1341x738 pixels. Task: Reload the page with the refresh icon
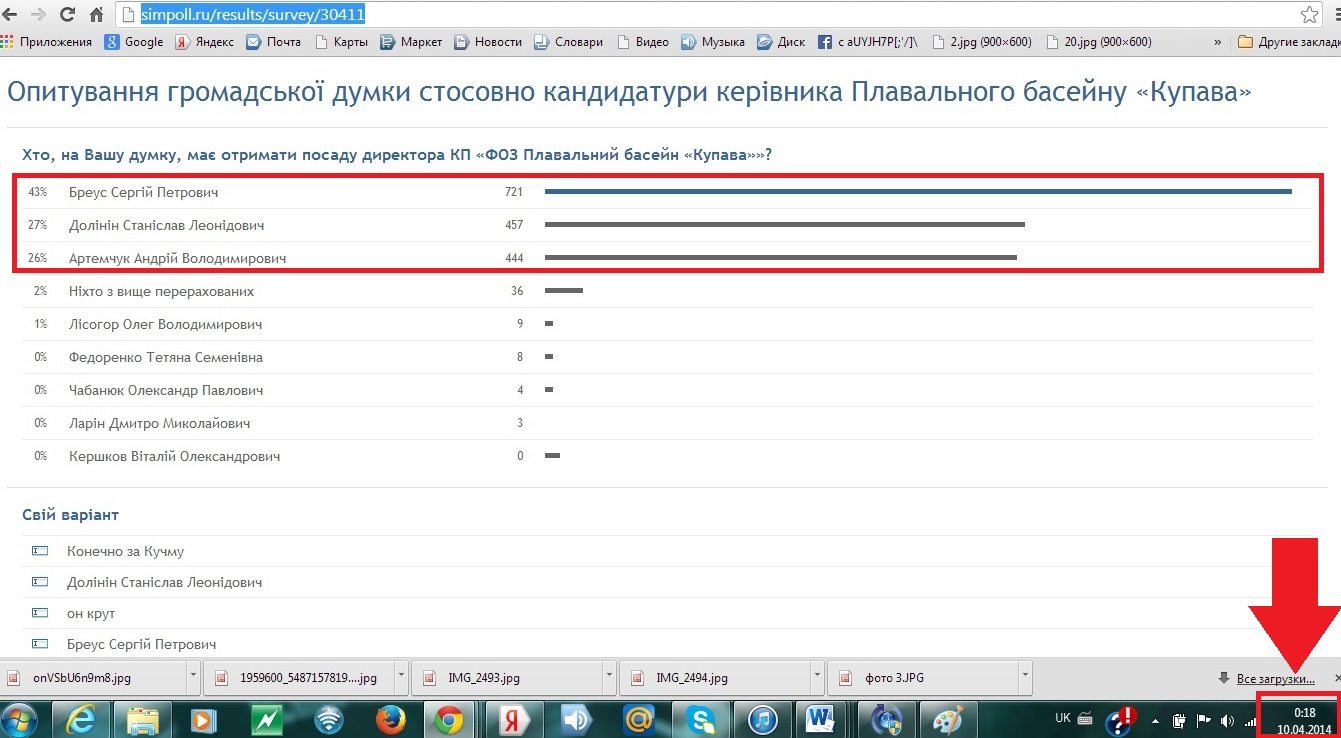point(68,14)
